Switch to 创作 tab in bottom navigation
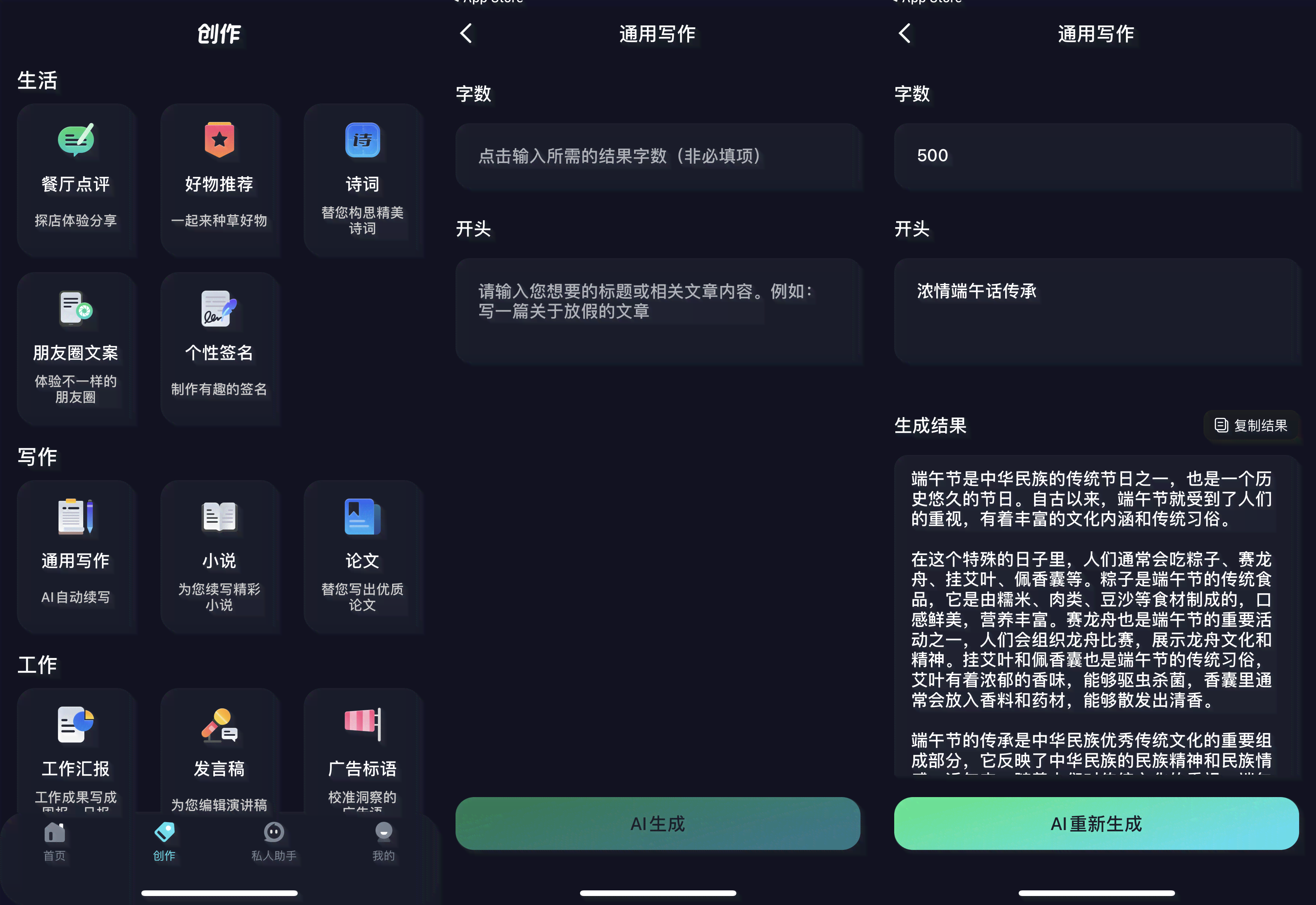Image resolution: width=1316 pixels, height=905 pixels. tap(163, 840)
